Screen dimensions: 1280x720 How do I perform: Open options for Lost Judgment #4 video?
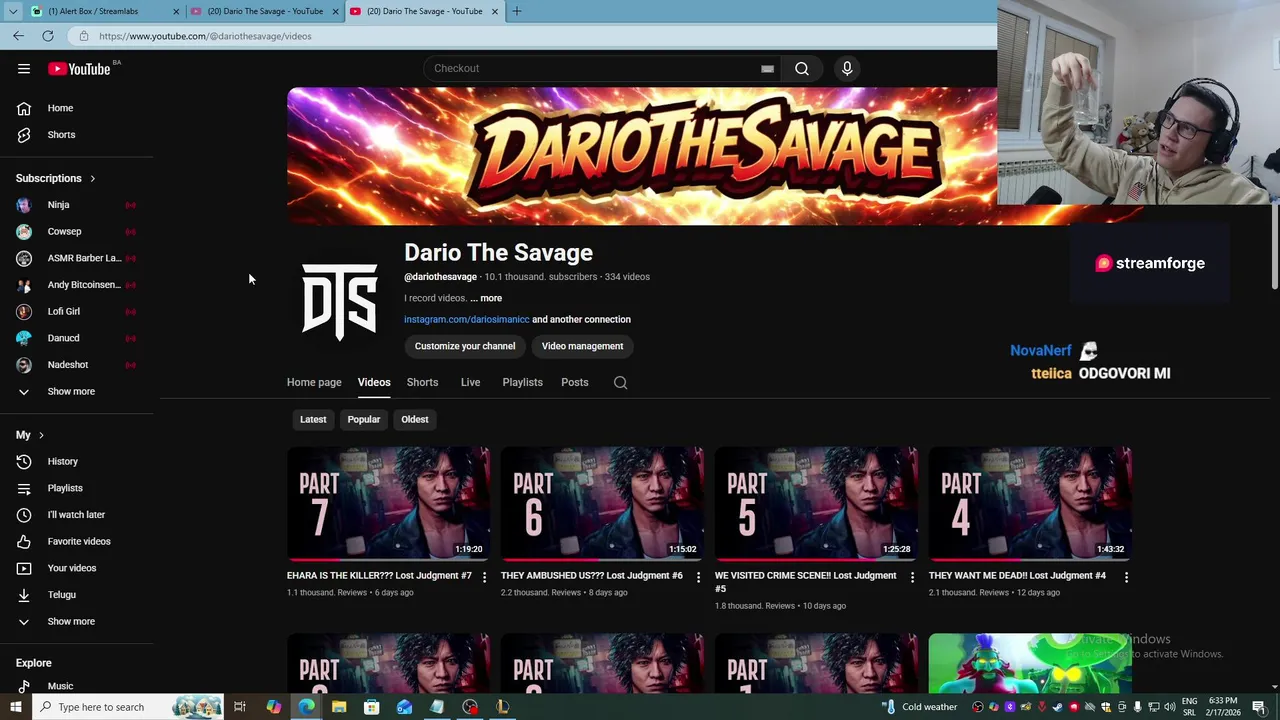pyautogui.click(x=1126, y=577)
